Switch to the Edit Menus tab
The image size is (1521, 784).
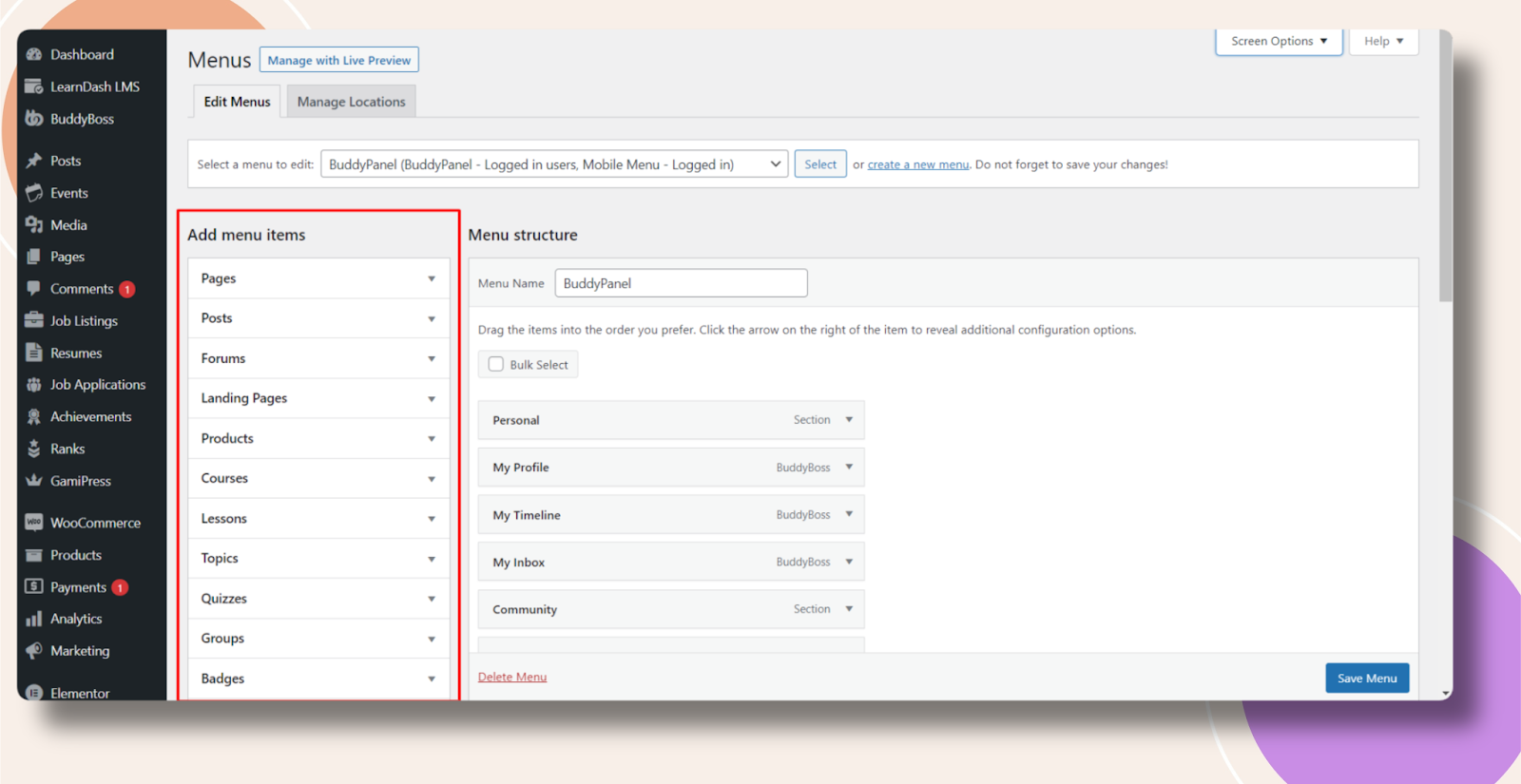[237, 102]
